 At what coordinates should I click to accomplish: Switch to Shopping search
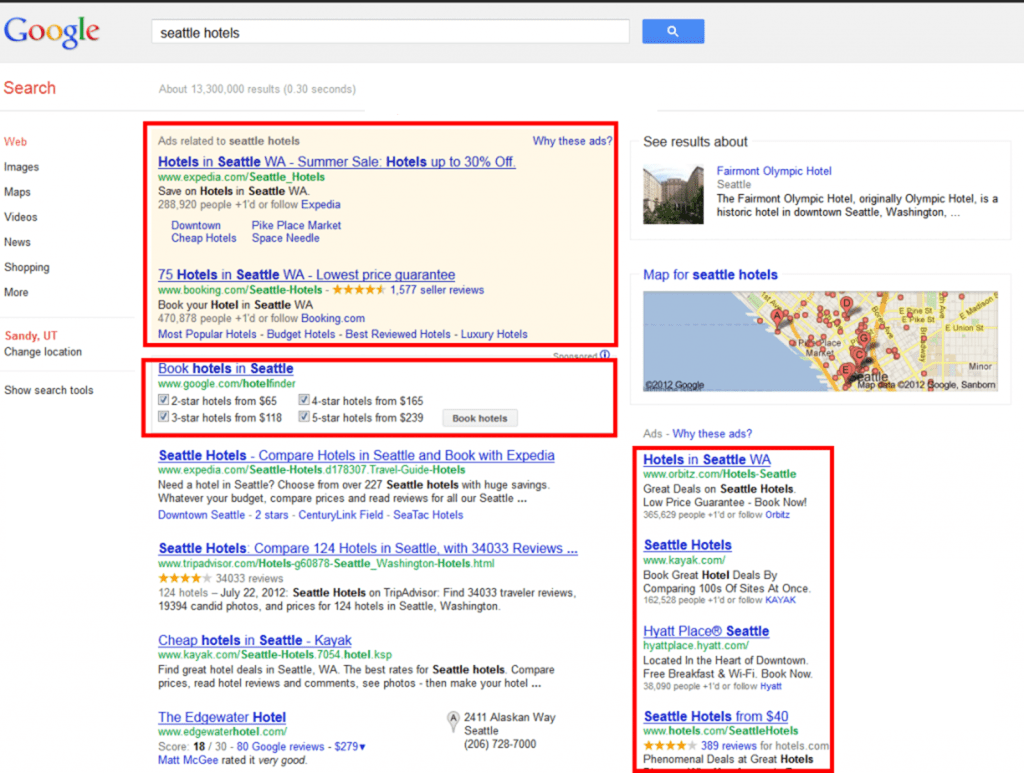(x=27, y=267)
